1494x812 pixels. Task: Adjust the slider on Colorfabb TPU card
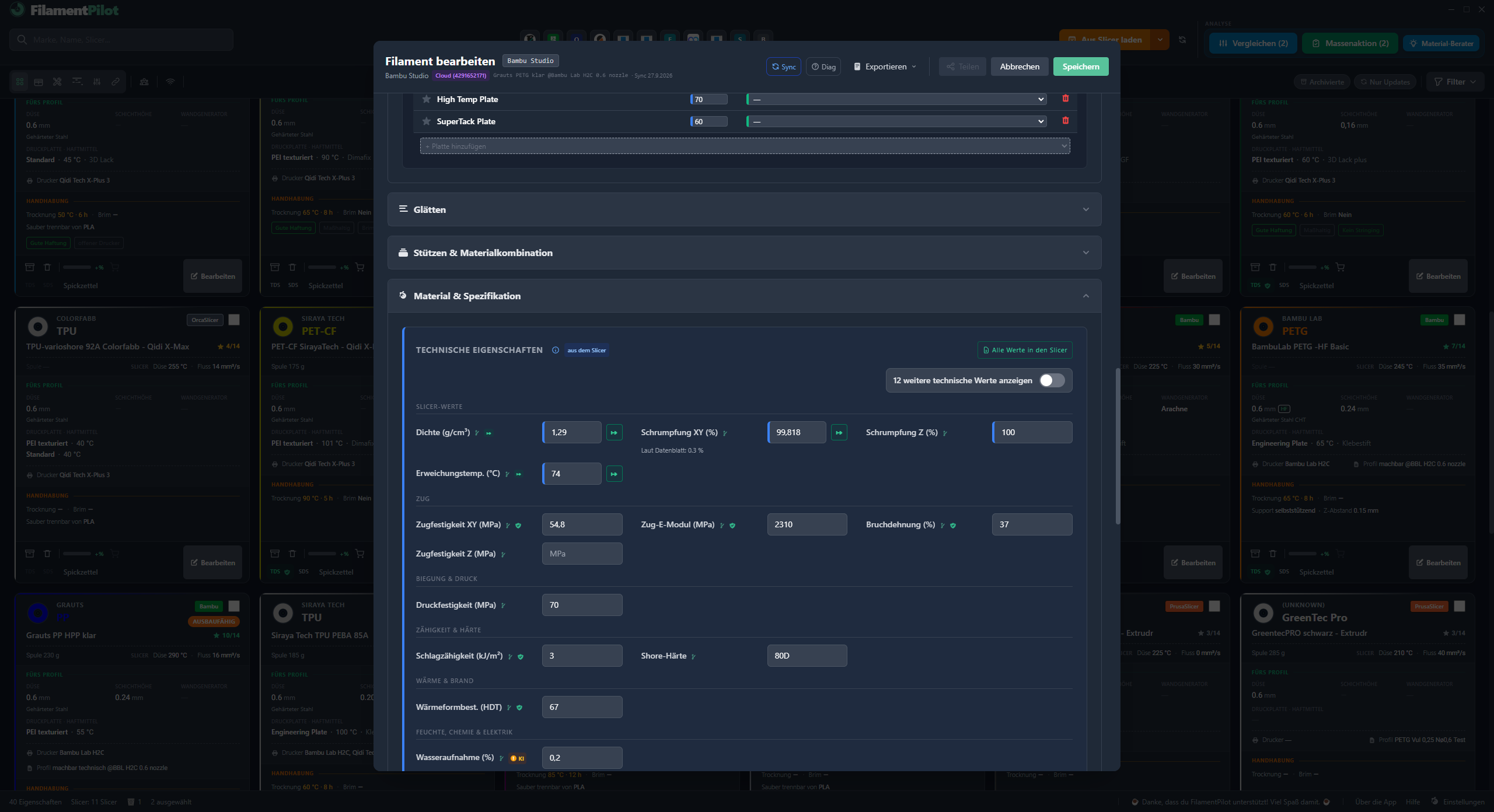77,554
